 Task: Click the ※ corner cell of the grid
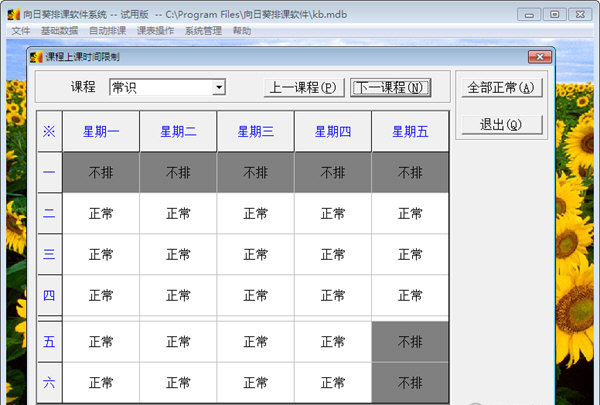click(49, 131)
